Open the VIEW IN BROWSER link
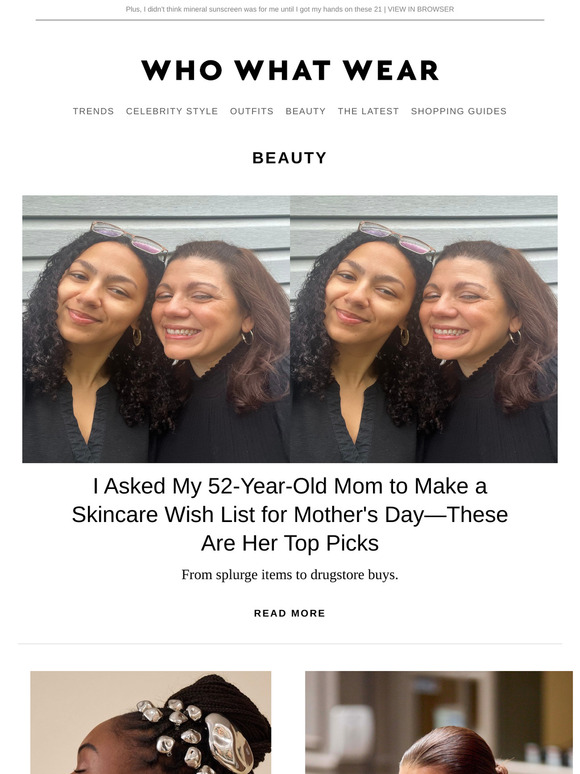Image resolution: width=580 pixels, height=774 pixels. [421, 9]
